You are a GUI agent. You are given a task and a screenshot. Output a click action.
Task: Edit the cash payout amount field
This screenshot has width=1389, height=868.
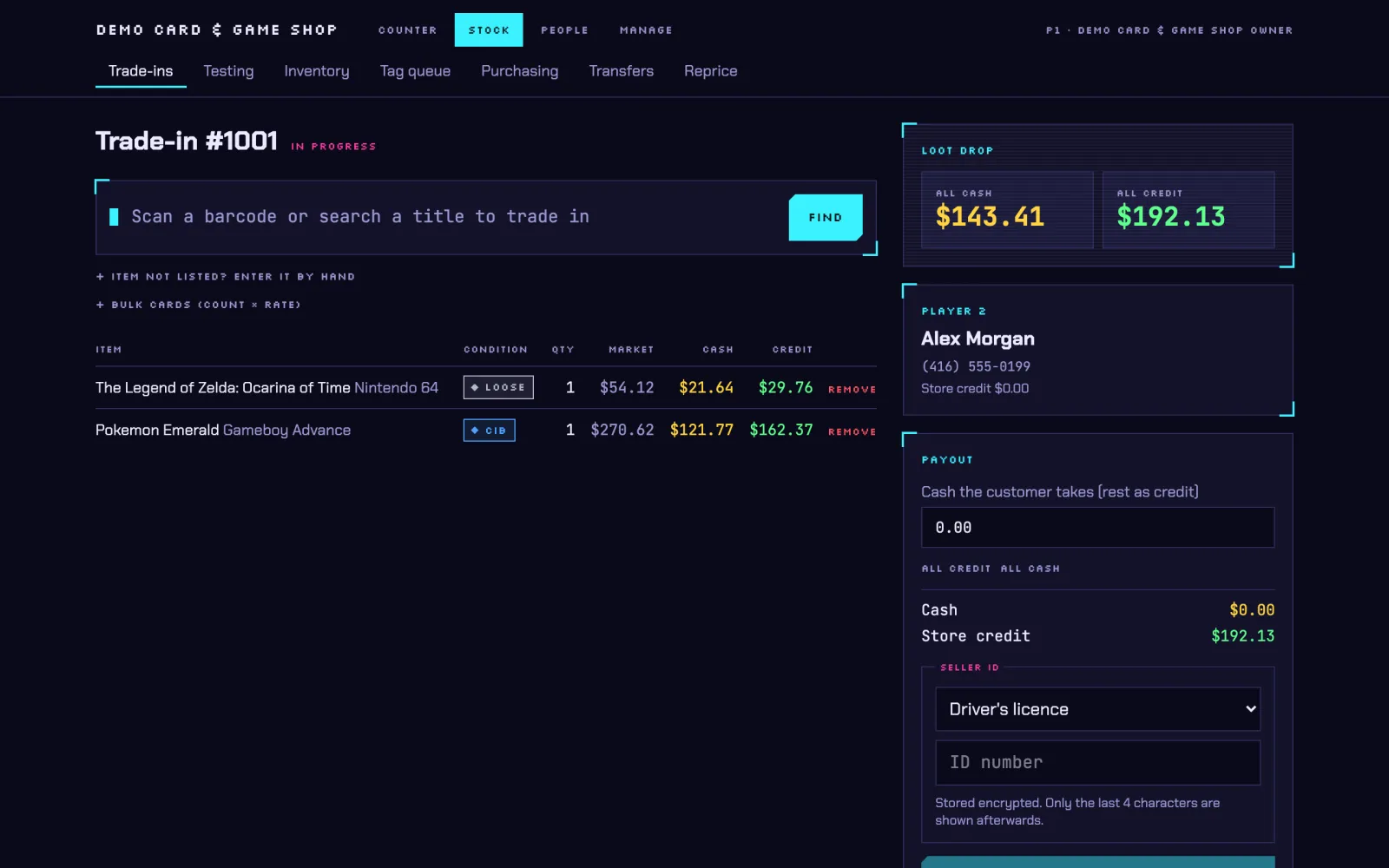(x=1097, y=528)
